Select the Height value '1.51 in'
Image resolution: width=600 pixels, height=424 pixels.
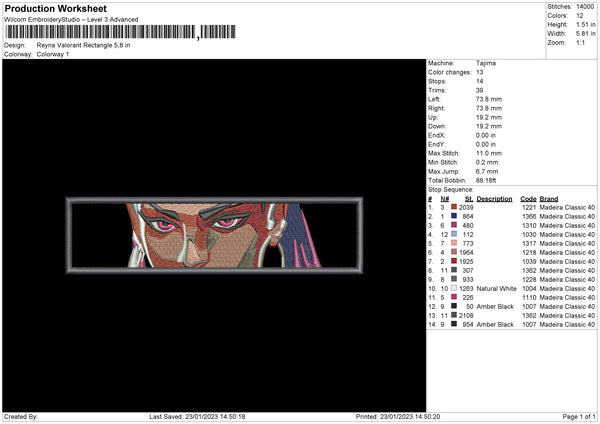coord(586,24)
